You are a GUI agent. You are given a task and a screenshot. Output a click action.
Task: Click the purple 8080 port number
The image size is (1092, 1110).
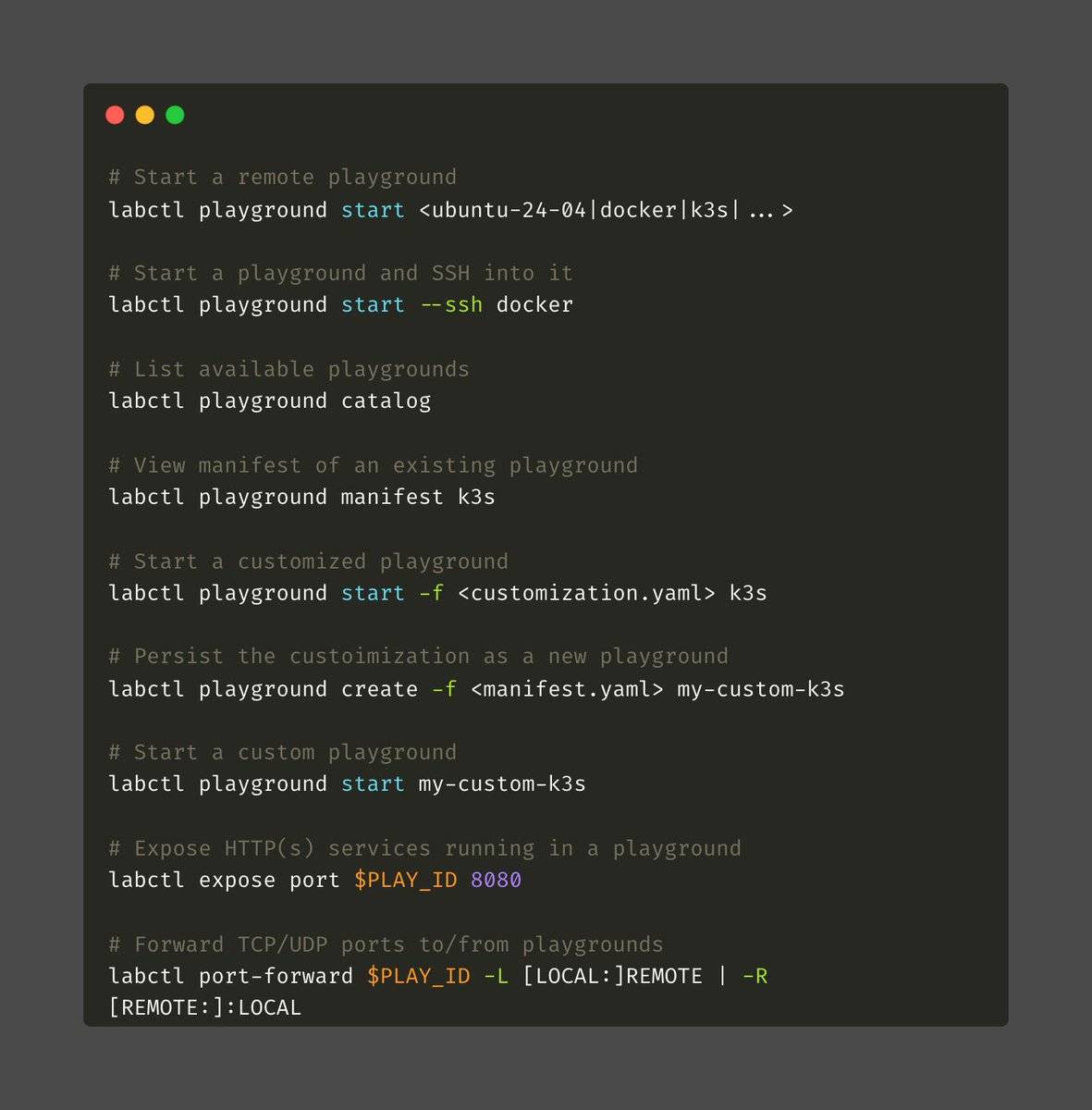496,880
